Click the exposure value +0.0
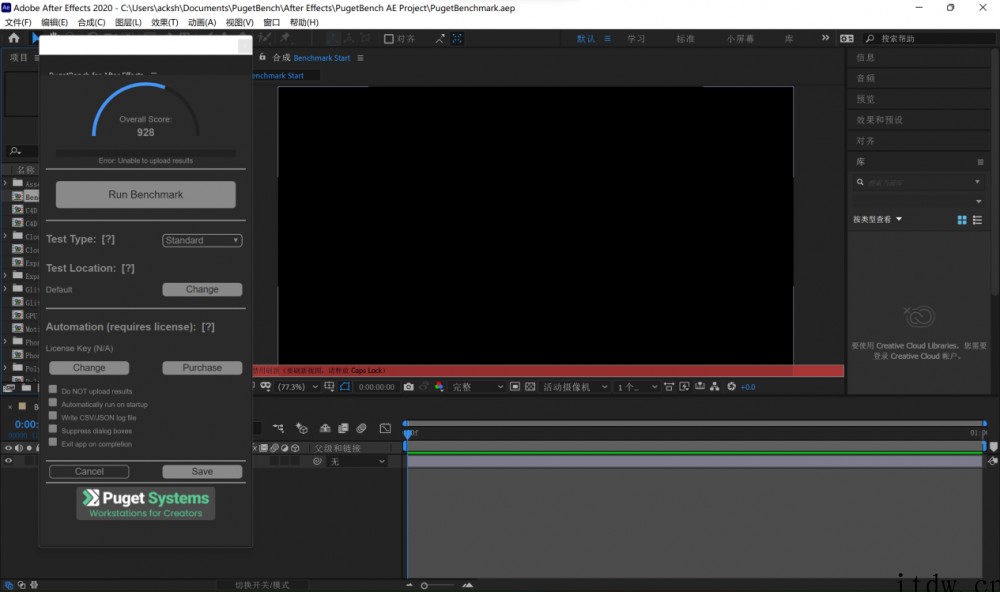The width and height of the screenshot is (1000, 592). pyautogui.click(x=747, y=387)
